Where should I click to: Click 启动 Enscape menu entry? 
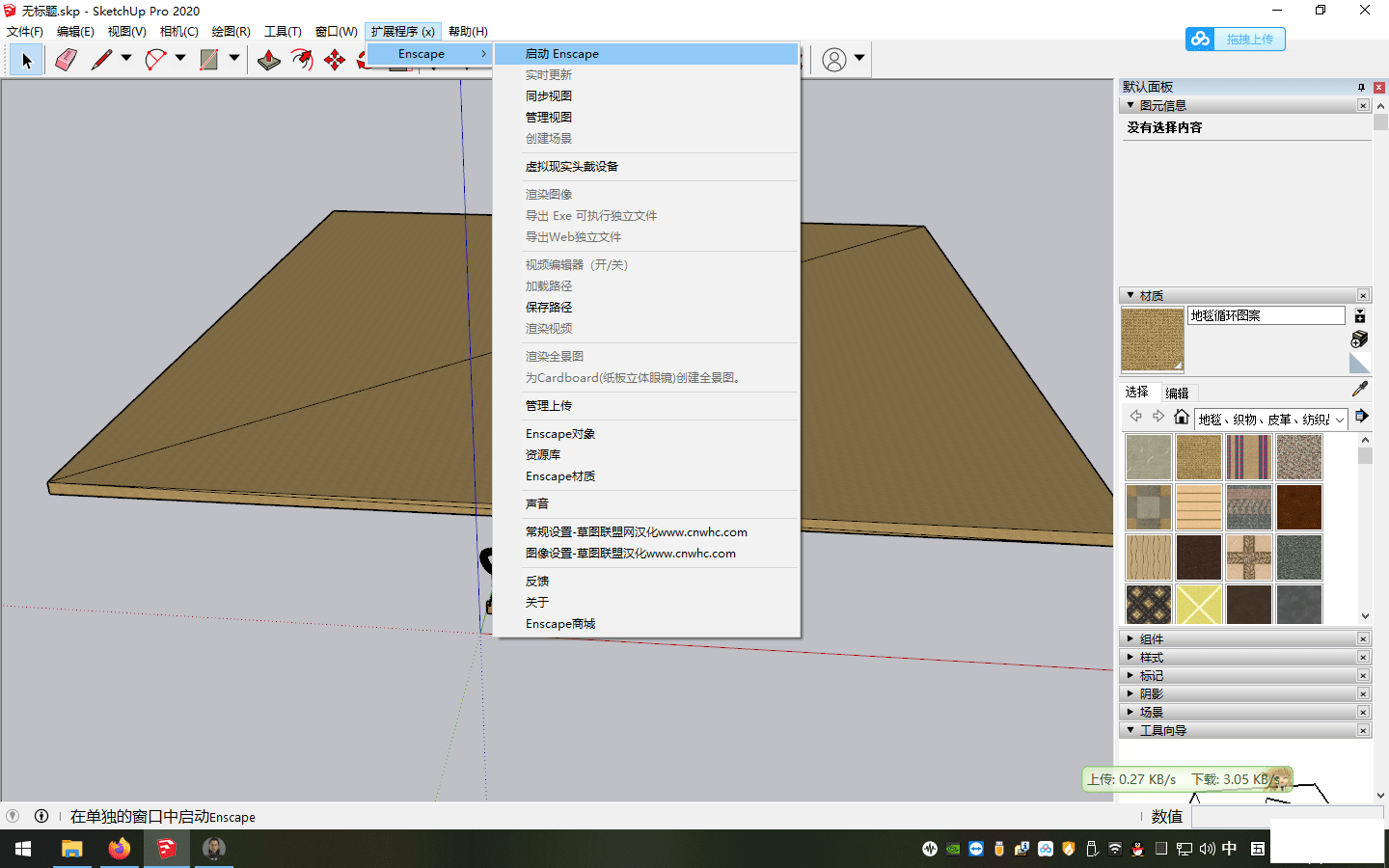pyautogui.click(x=646, y=54)
